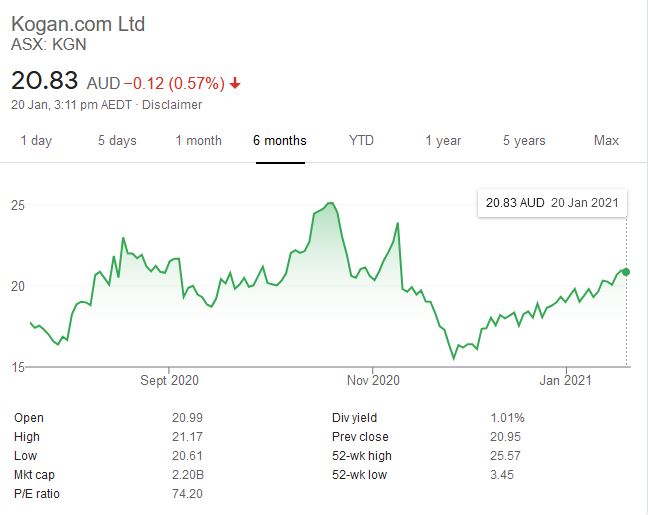Click the Kogan.com Ltd company title
The image size is (648, 515).
[x=78, y=23]
